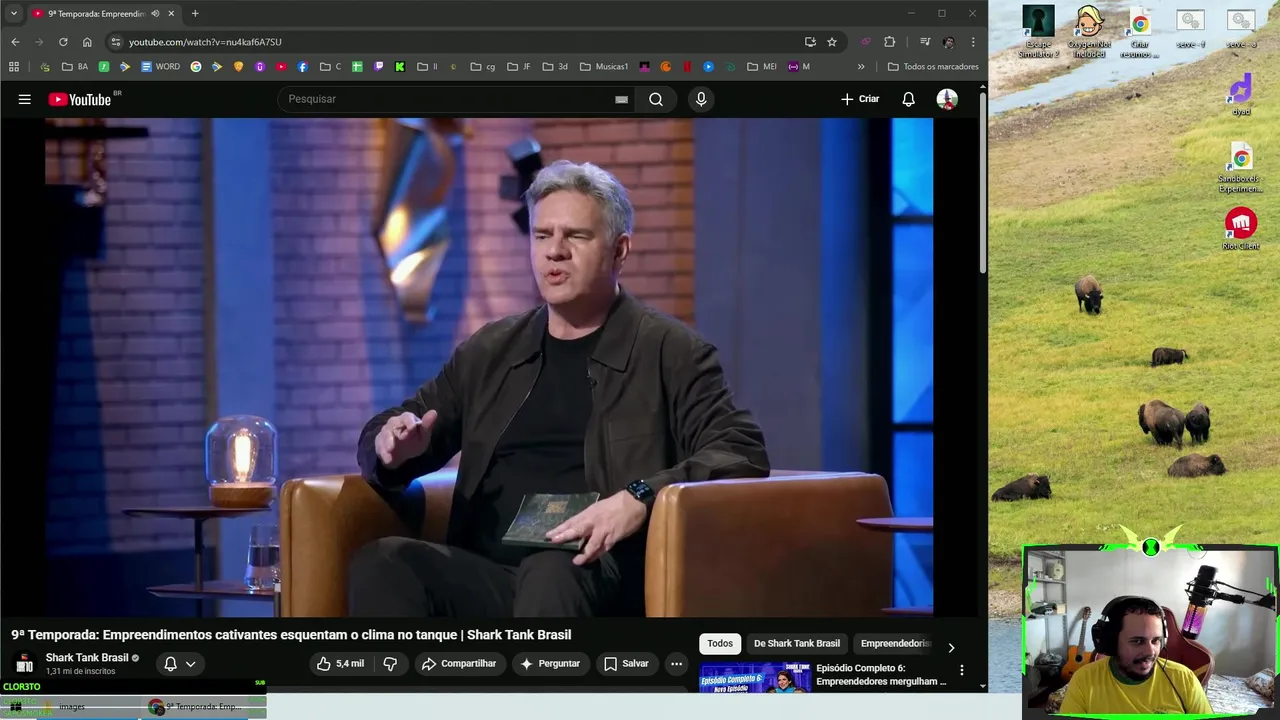This screenshot has height=720, width=1280.
Task: Dislike the video
Action: [390, 663]
